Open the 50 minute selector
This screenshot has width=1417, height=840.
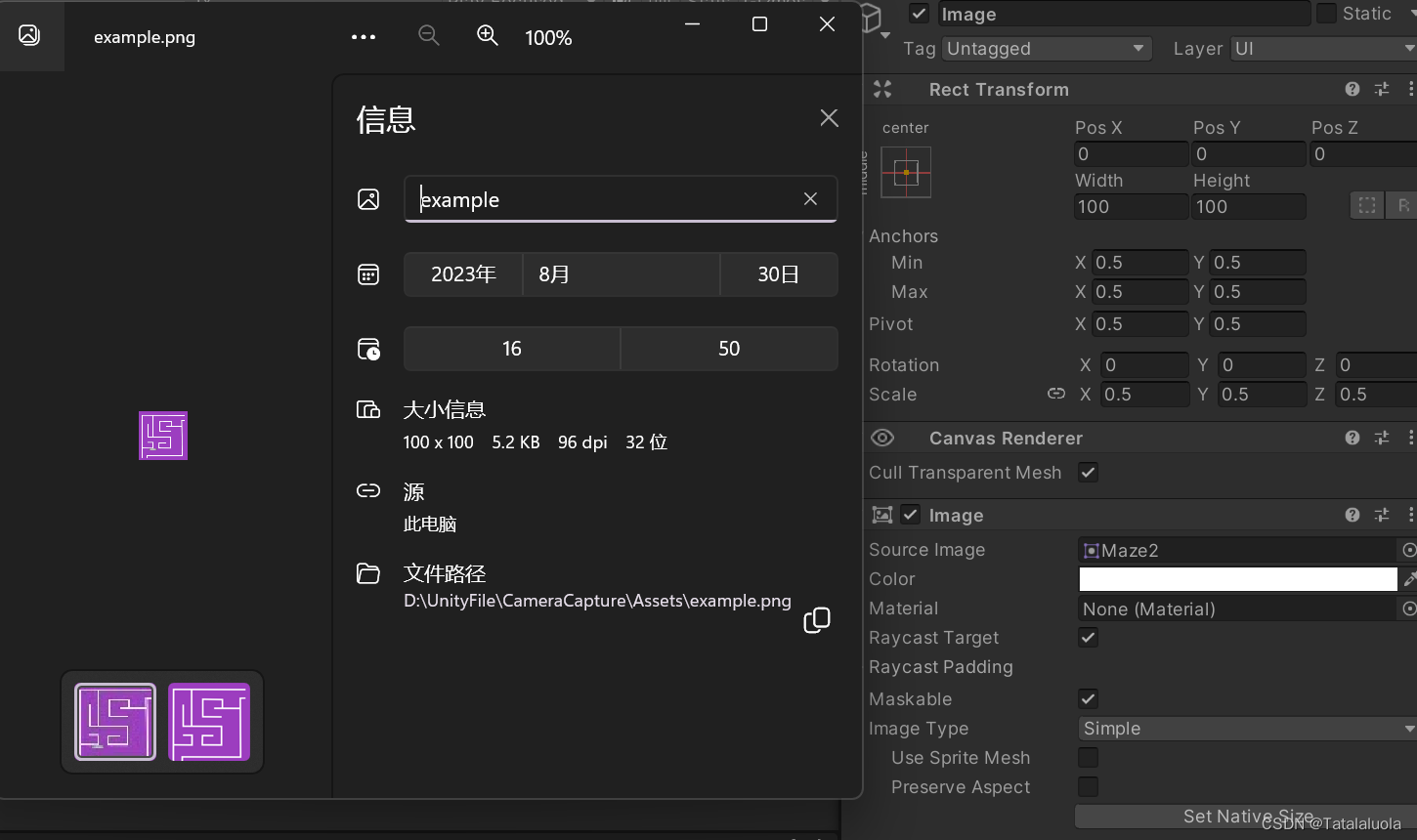(x=729, y=349)
